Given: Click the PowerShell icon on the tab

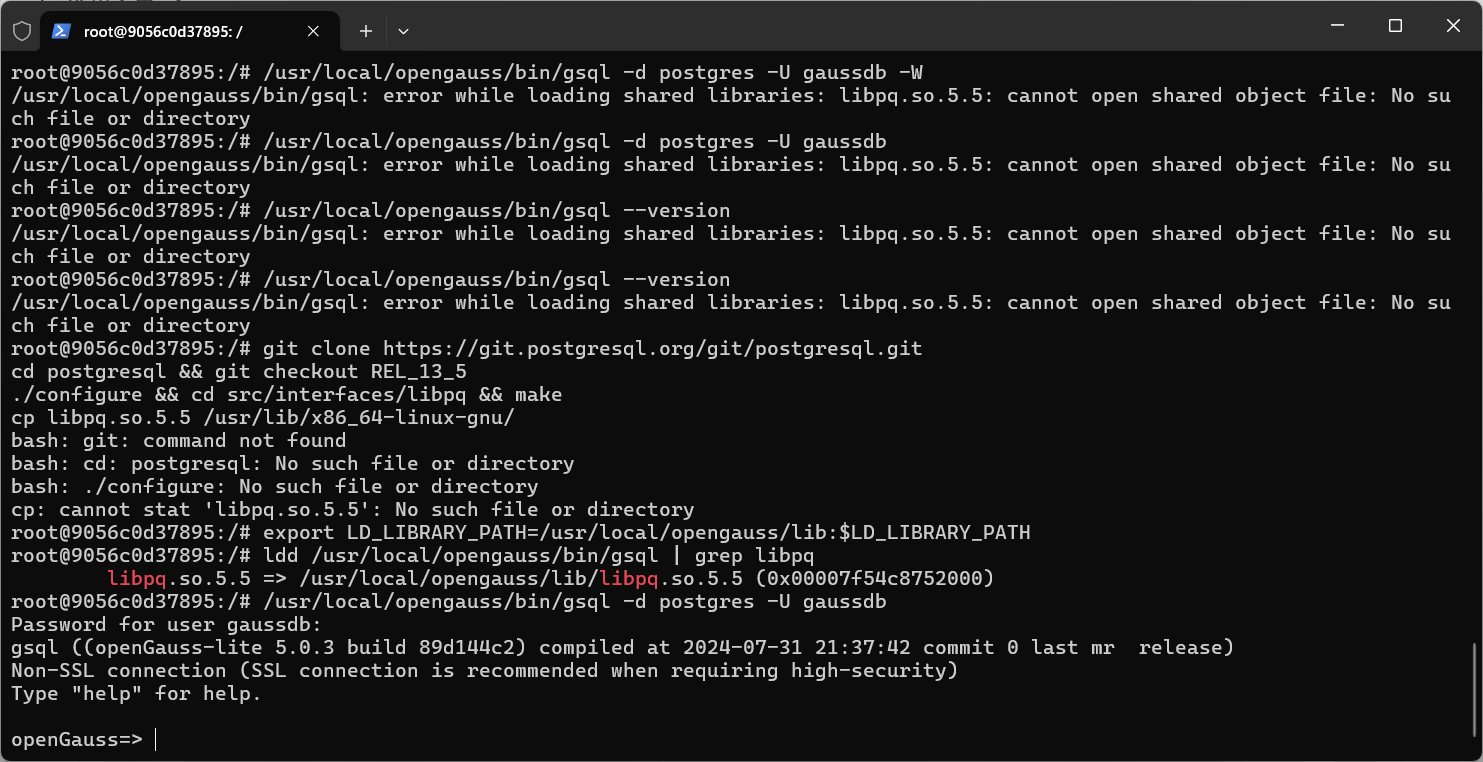Looking at the screenshot, I should tap(61, 31).
